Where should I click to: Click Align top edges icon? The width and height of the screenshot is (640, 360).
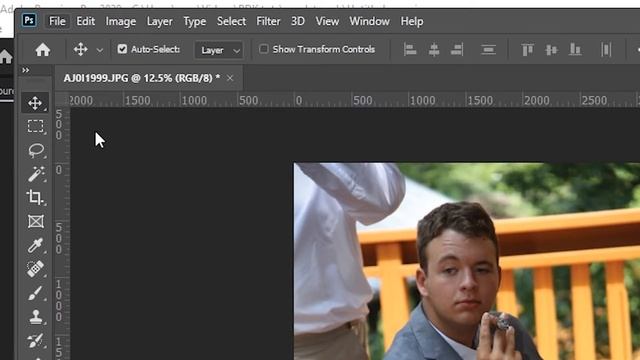[527, 49]
